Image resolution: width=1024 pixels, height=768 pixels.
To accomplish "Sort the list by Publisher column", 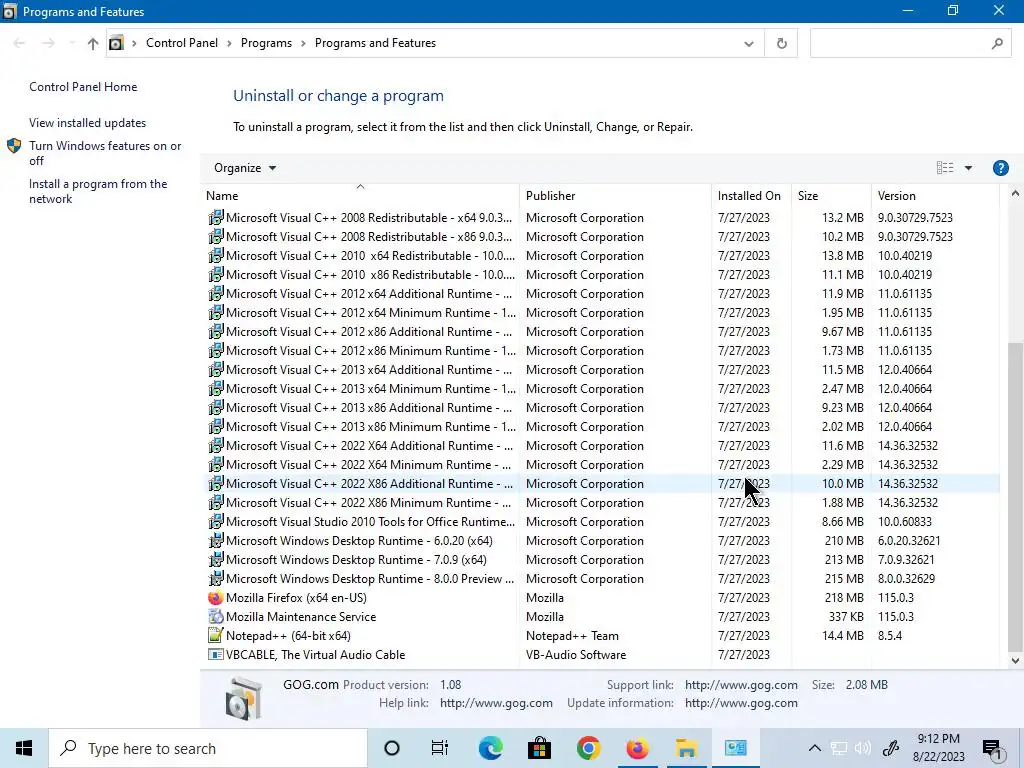I will [x=615, y=195].
